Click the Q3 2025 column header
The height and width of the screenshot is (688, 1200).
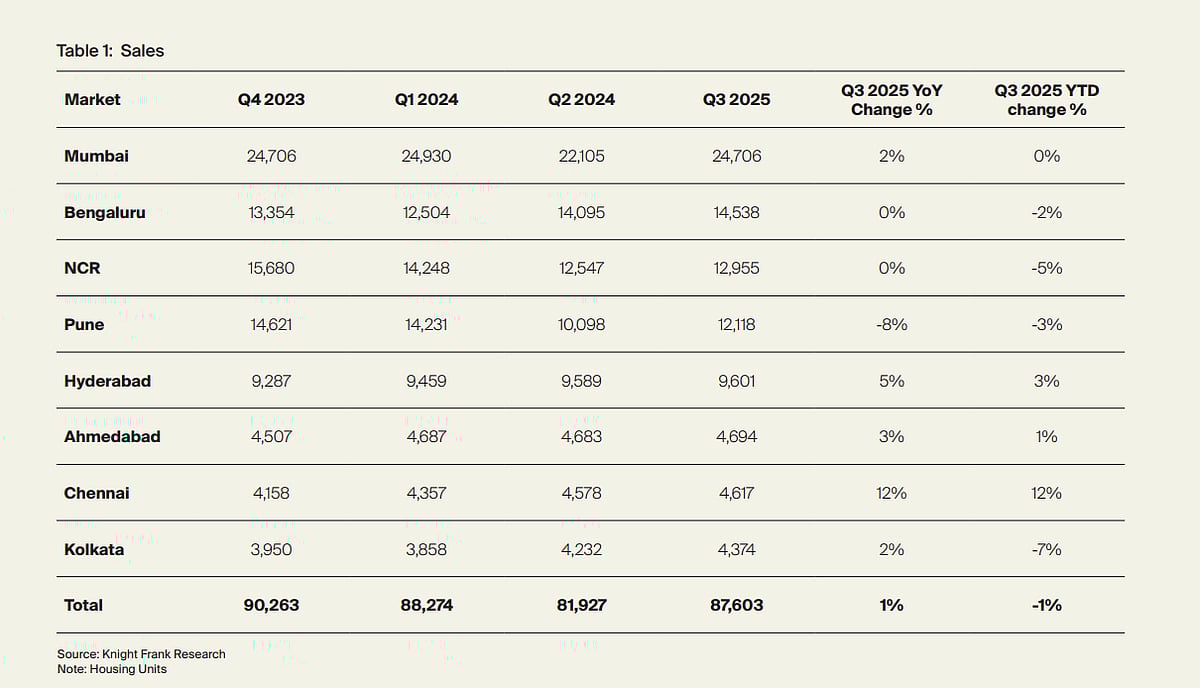pos(737,99)
